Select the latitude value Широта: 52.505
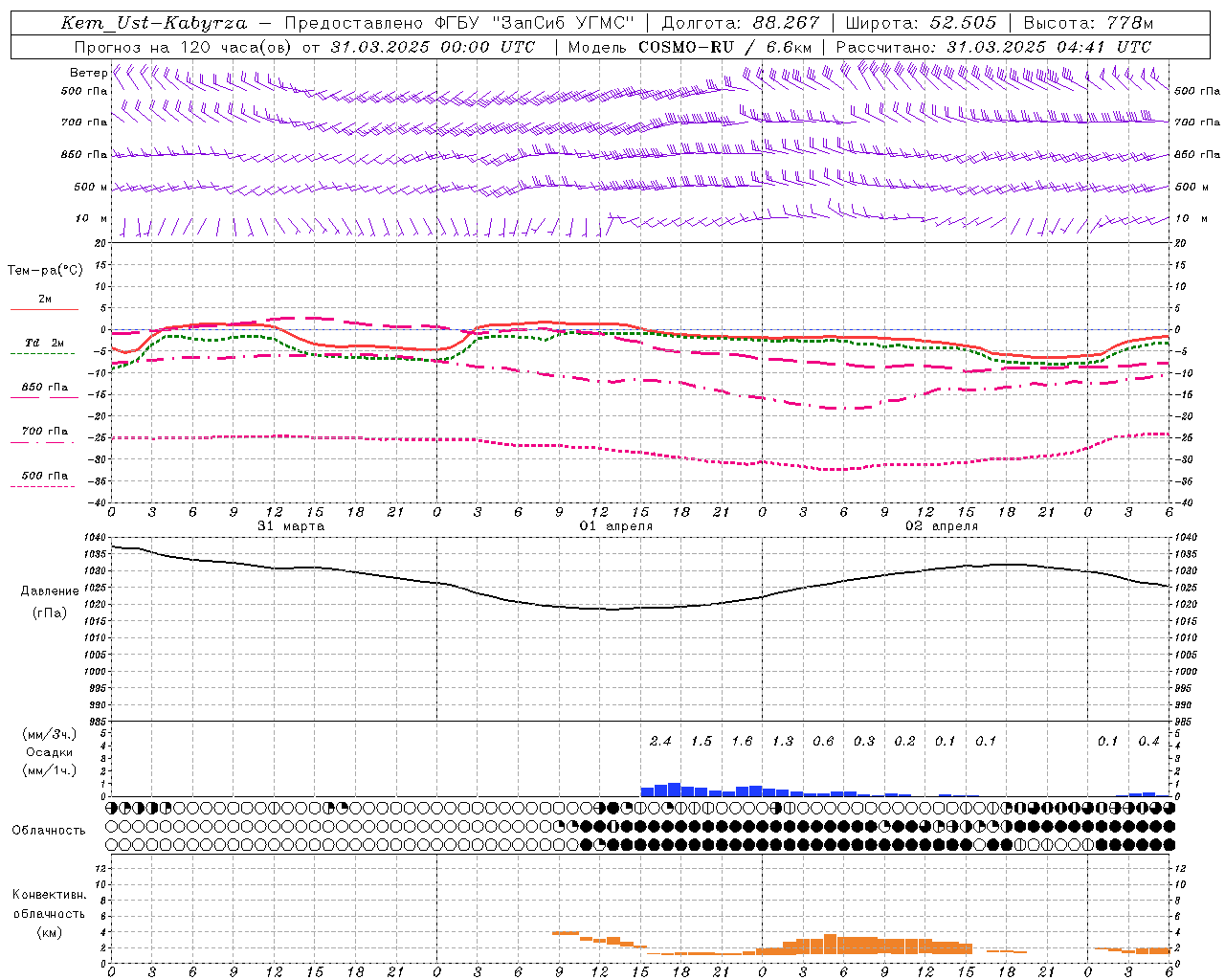Viewport: 1225px width, 980px height. click(x=921, y=23)
